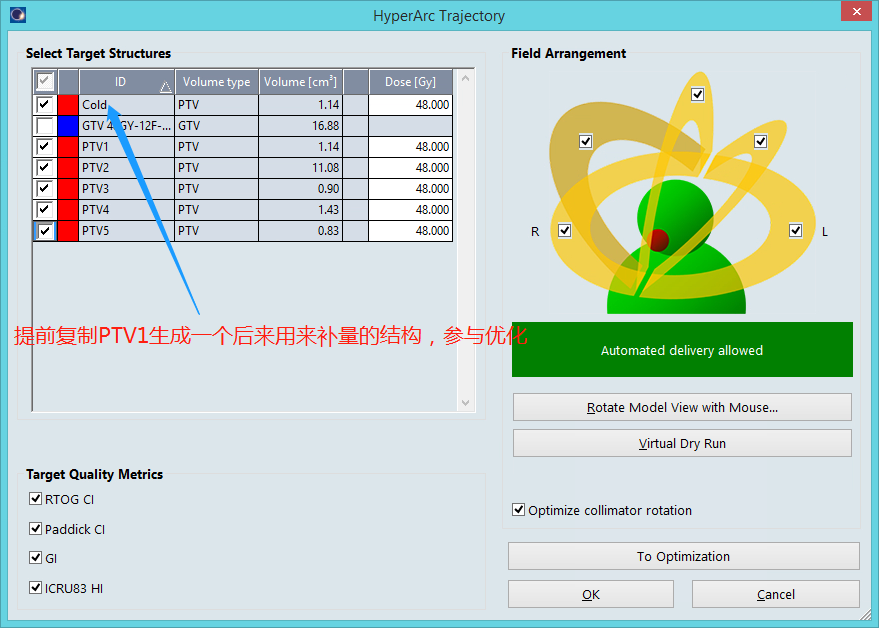The width and height of the screenshot is (879, 628).
Task: Sort table by ID column header
Action: [x=127, y=82]
